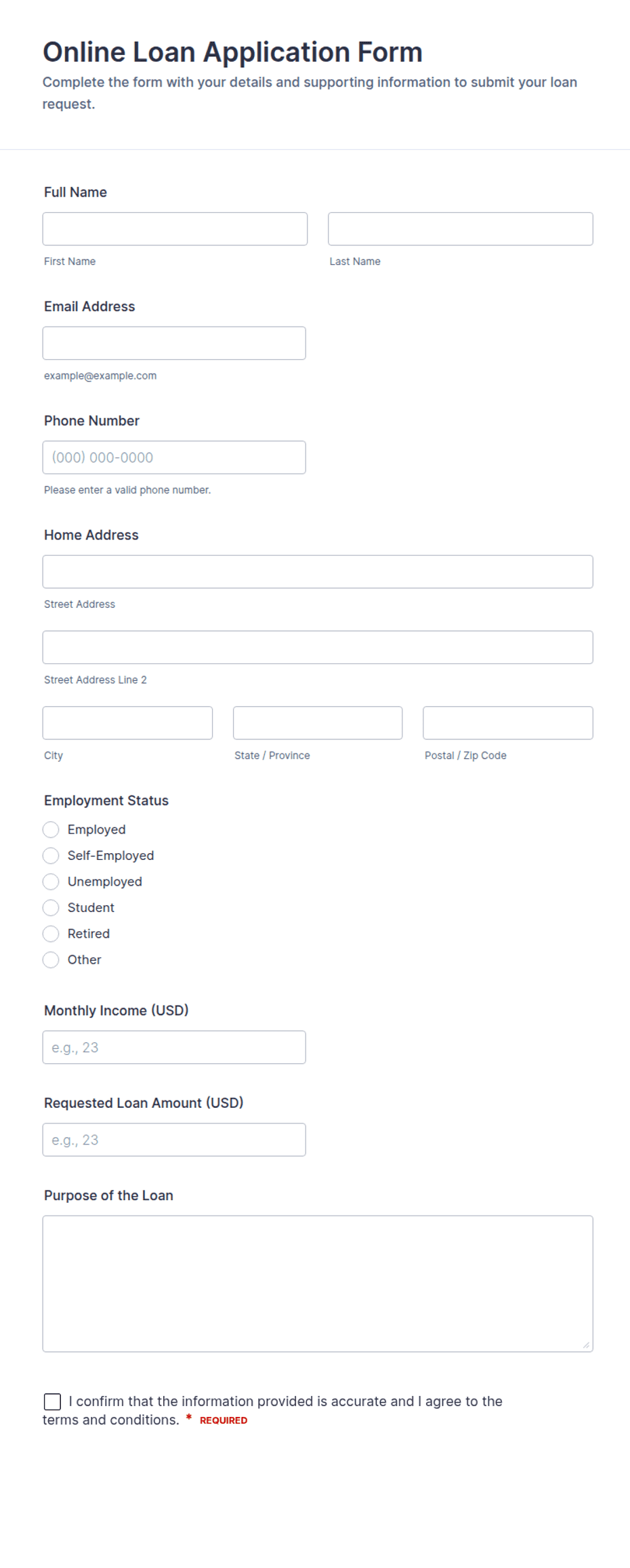Choose the Self-Employed radio button

coord(51,856)
